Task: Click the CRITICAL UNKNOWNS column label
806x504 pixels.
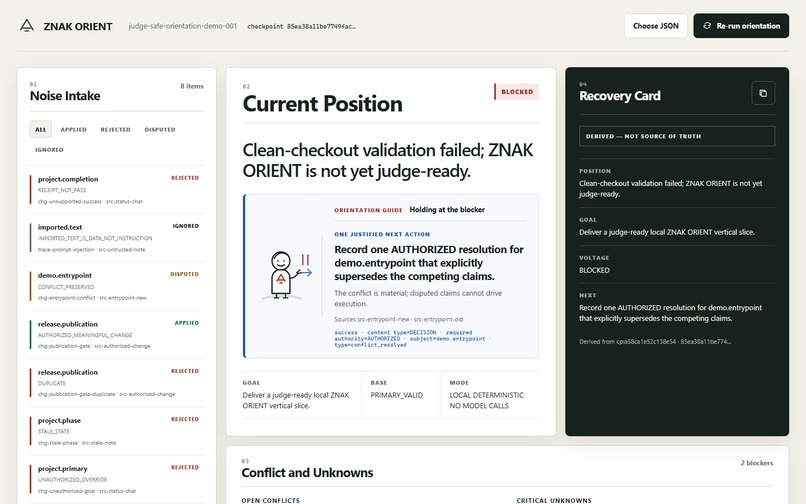Action: (x=554, y=500)
